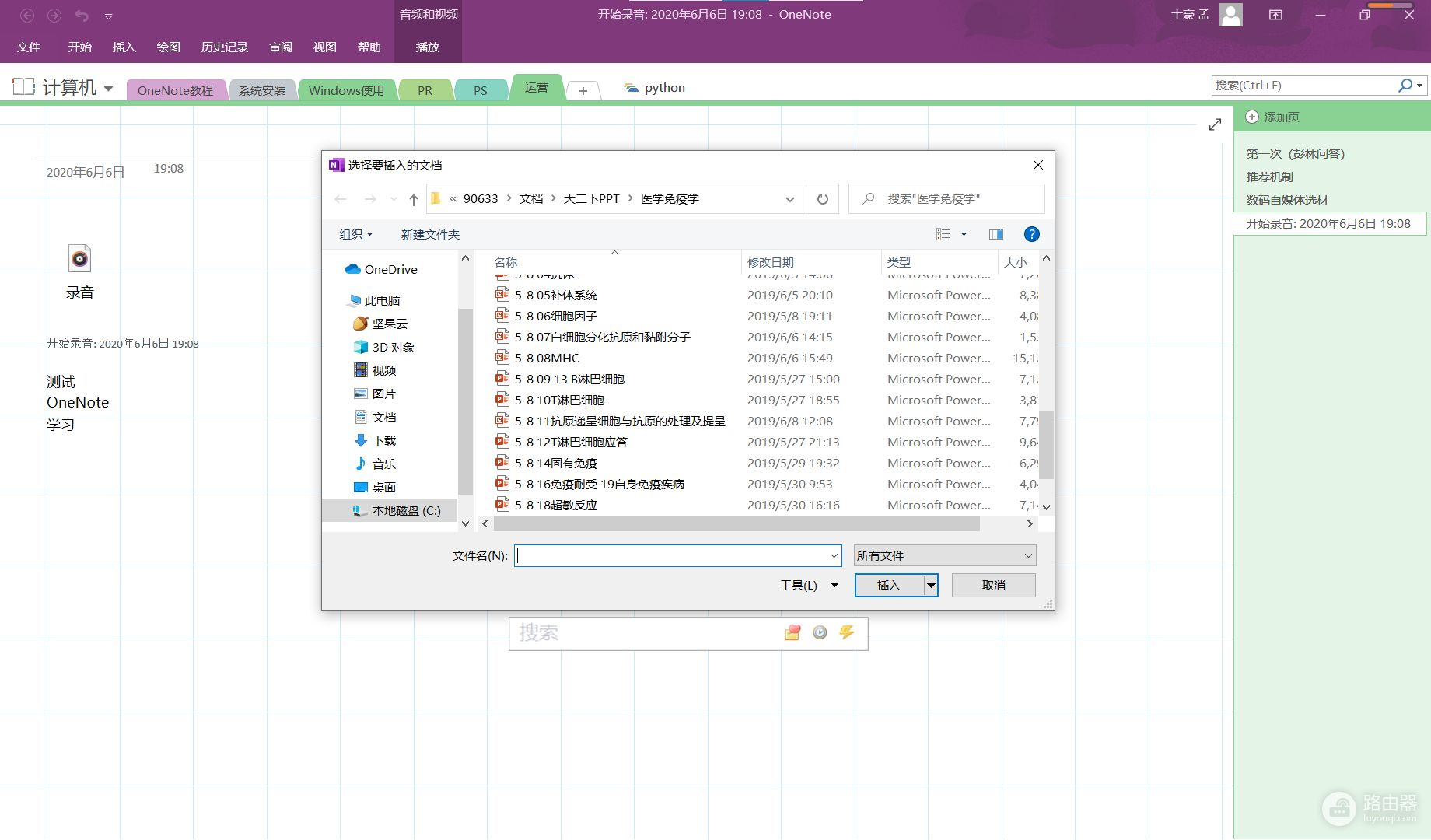Image resolution: width=1431 pixels, height=840 pixels.
Task: Expand the page to full view
Action: (1215, 124)
